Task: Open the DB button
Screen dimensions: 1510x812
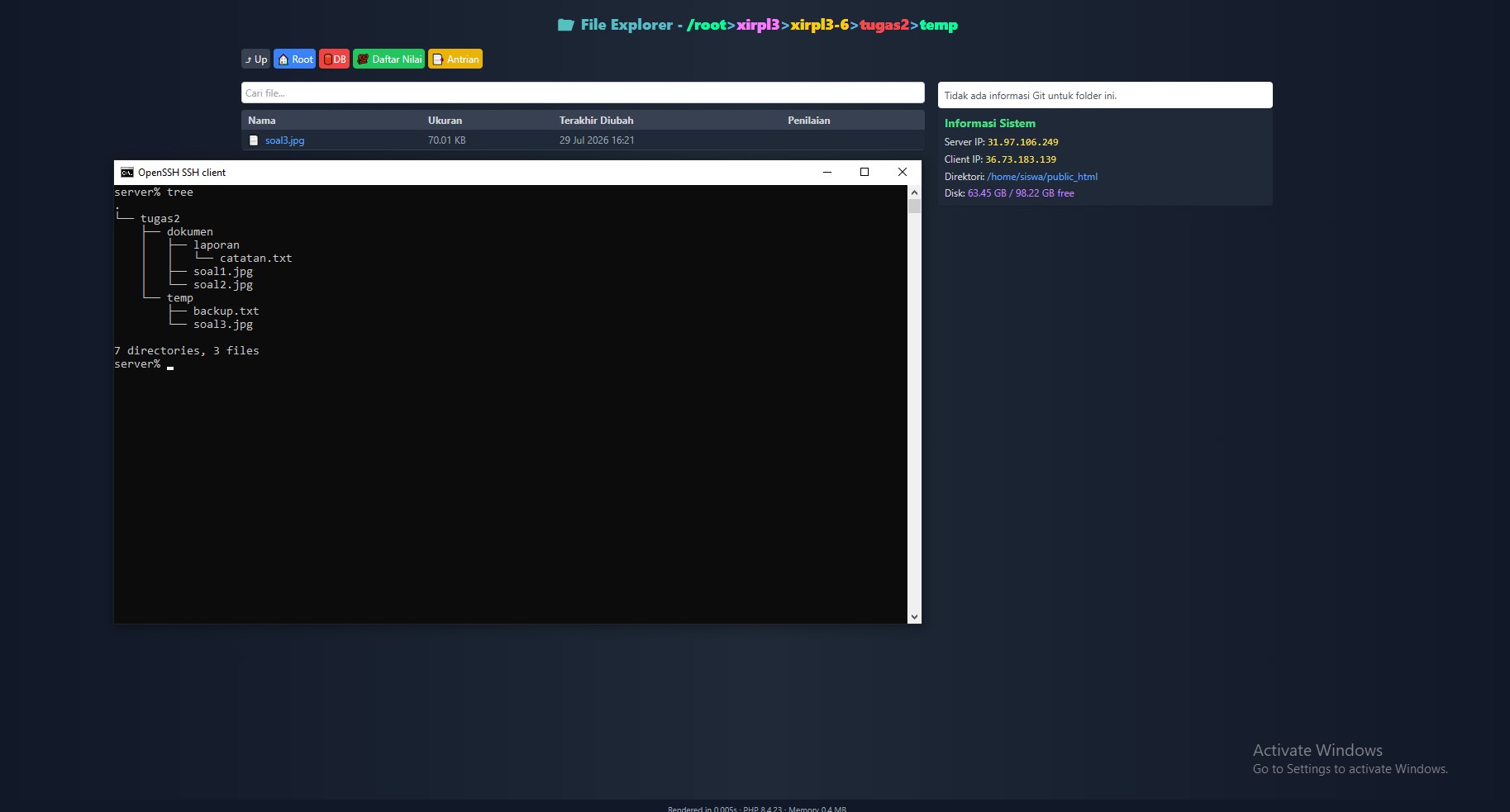Action: tap(334, 59)
